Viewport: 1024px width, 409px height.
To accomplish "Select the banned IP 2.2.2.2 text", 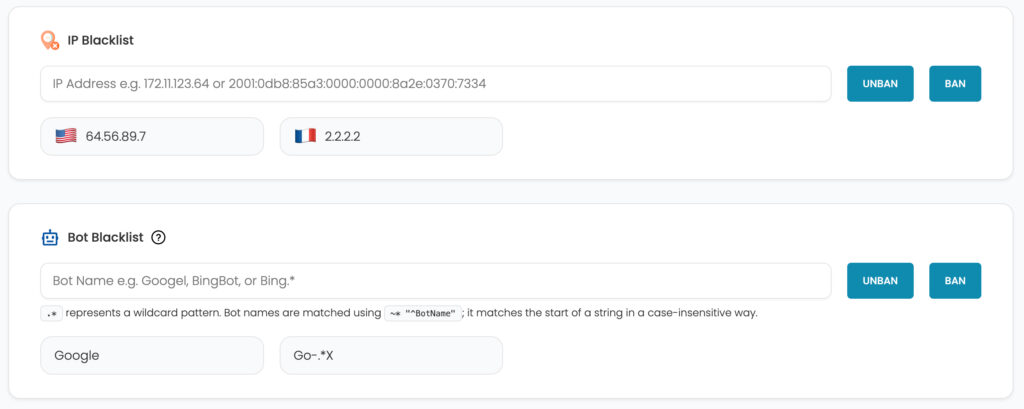I will (x=343, y=136).
